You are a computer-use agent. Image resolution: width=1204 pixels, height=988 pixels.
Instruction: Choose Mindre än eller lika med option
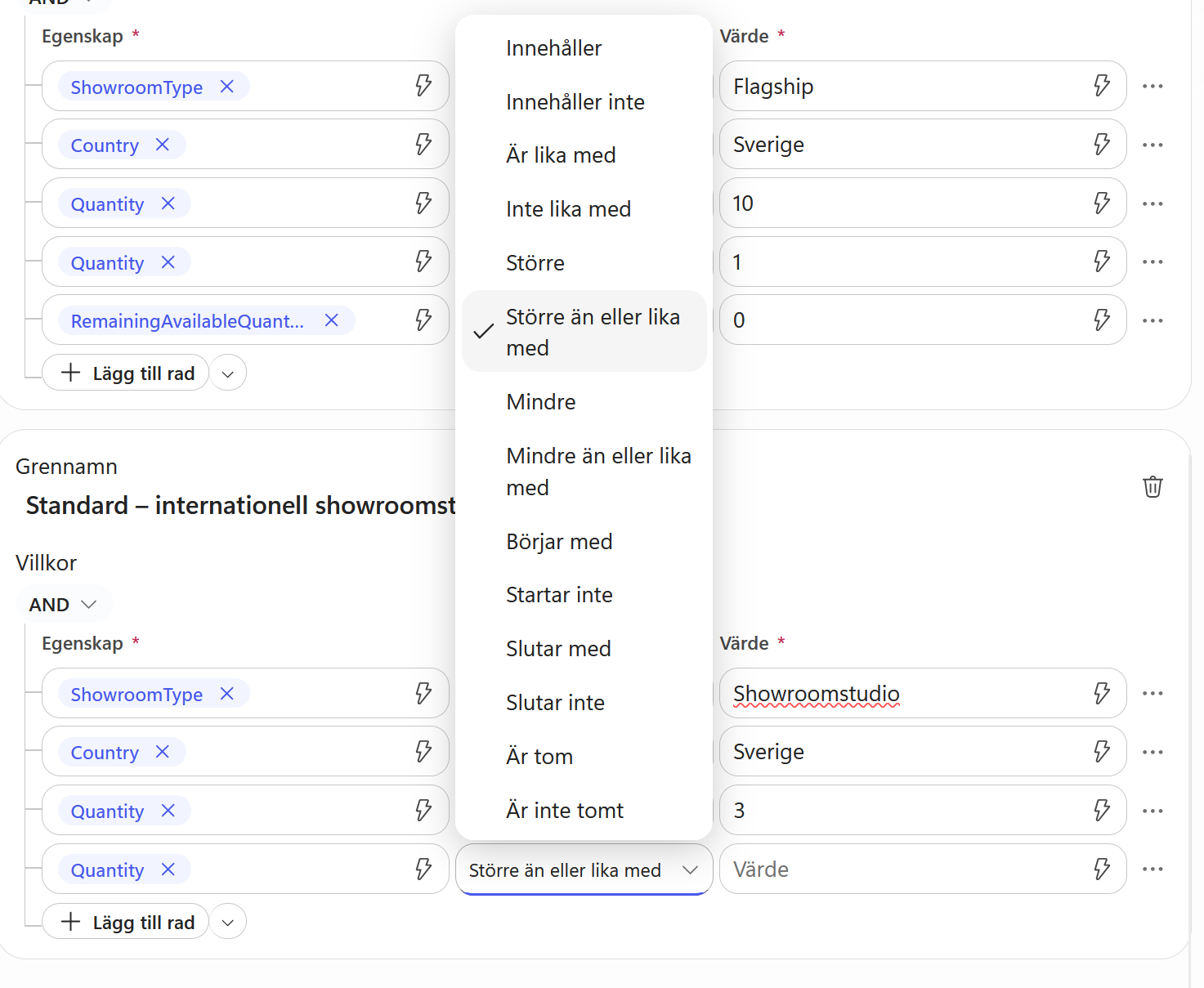584,472
